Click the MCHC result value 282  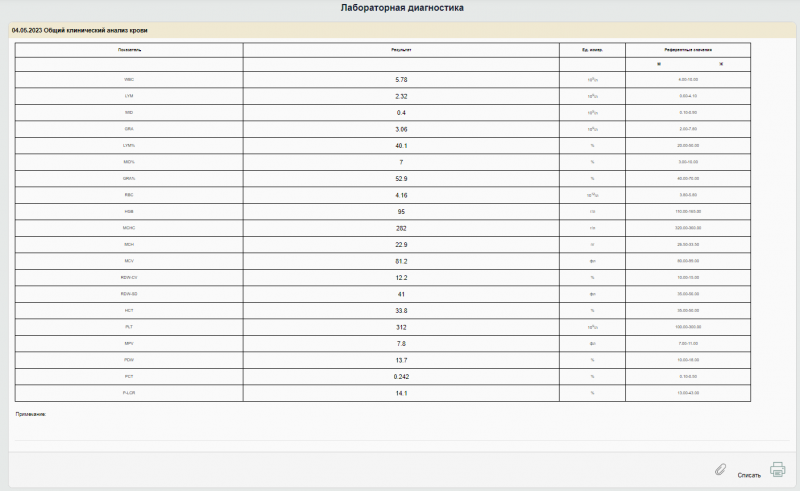pos(401,228)
